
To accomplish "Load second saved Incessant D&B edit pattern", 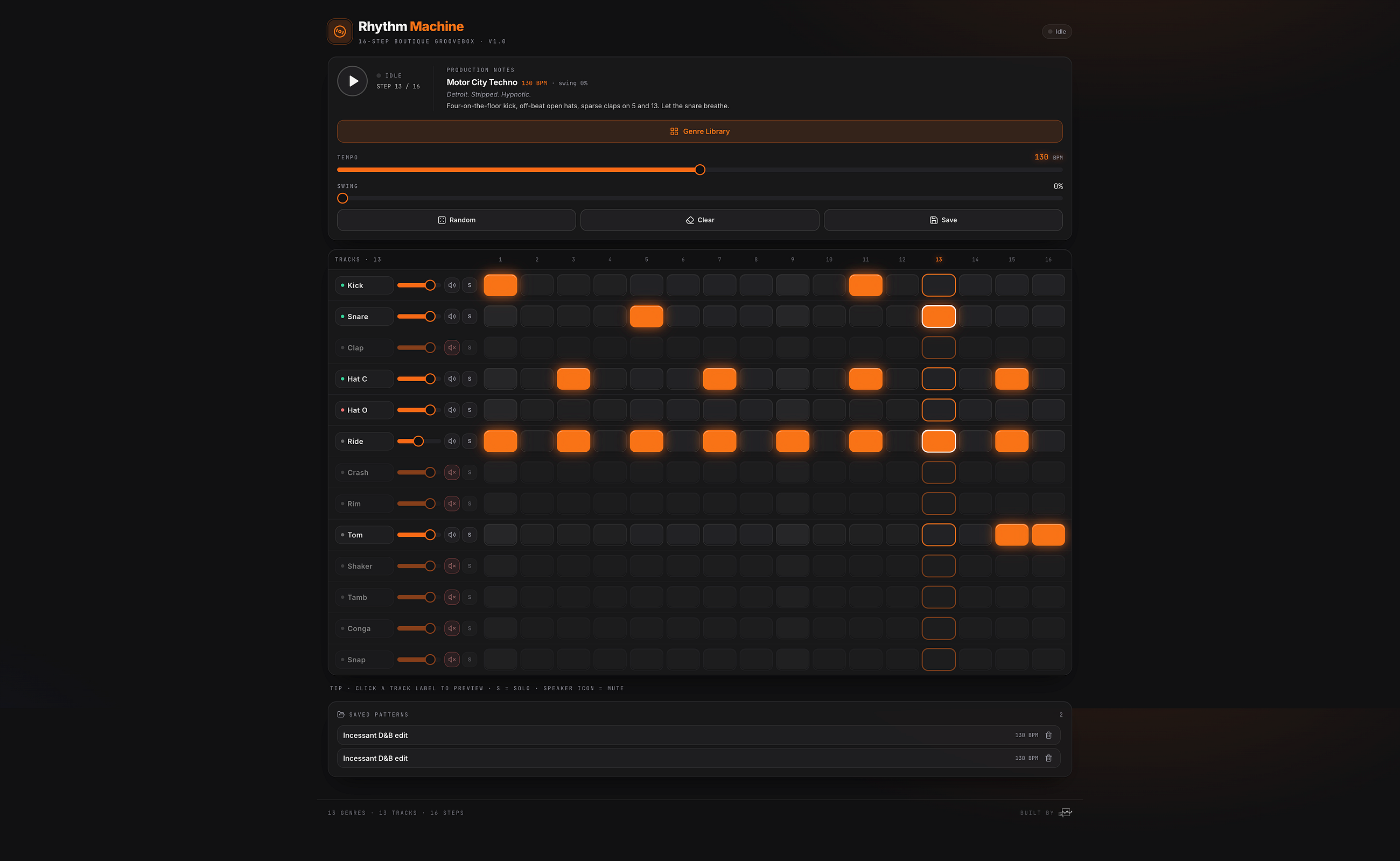I will [698, 758].
